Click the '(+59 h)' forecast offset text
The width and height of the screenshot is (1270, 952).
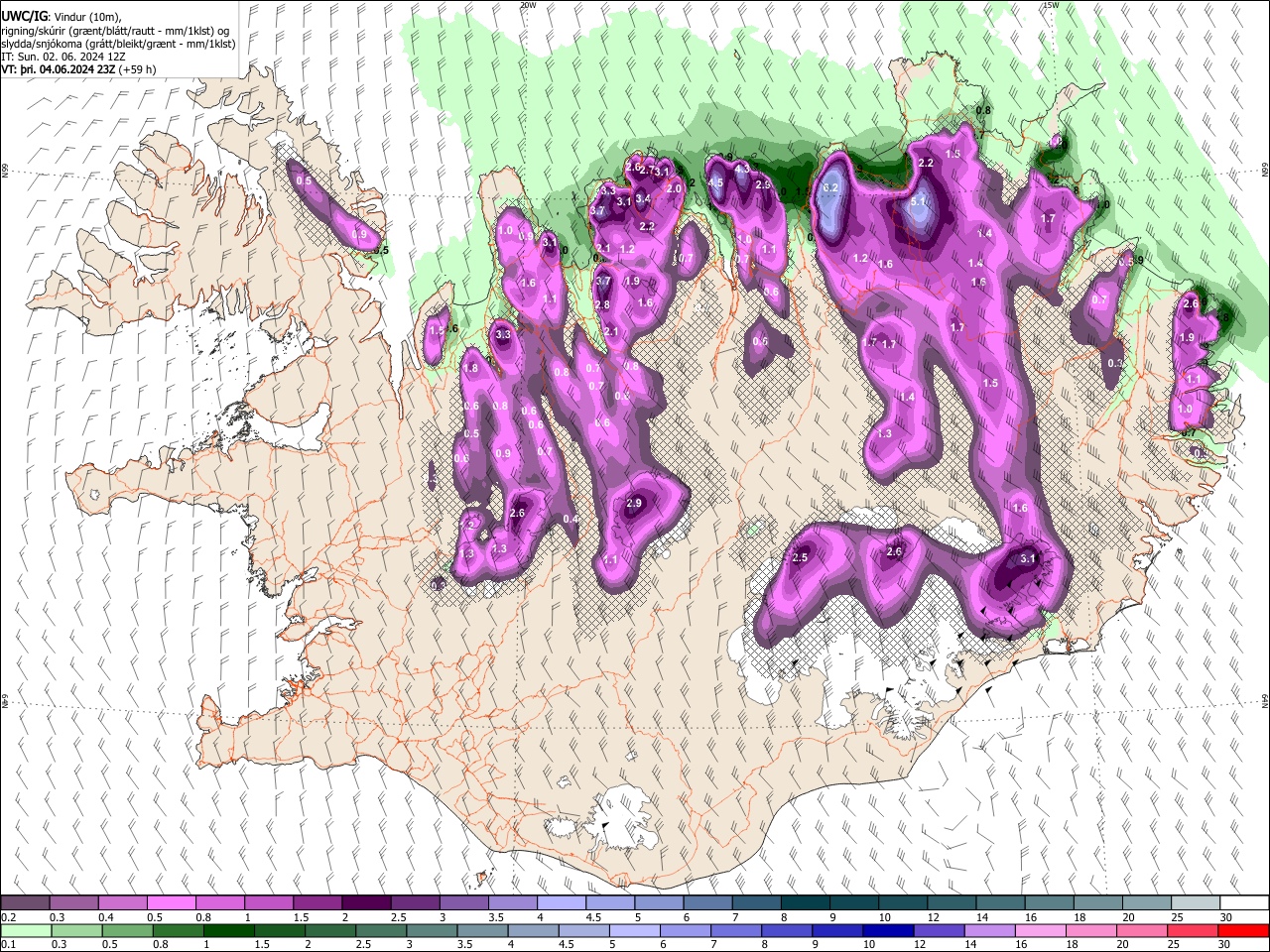click(137, 69)
